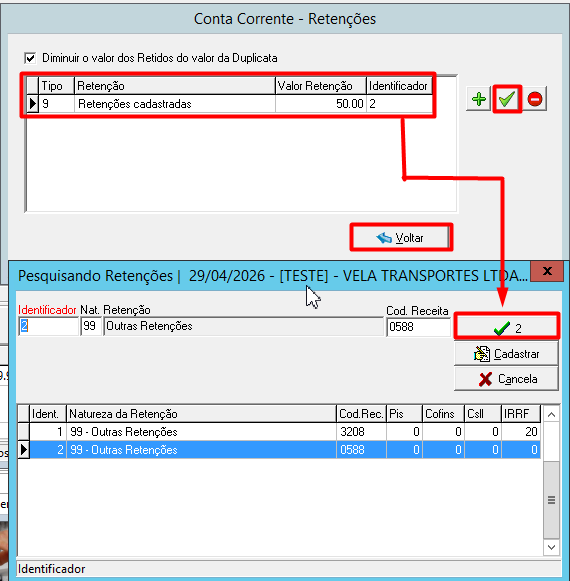Click the Pis column header
Viewport: 570px width, 581px height.
click(404, 414)
